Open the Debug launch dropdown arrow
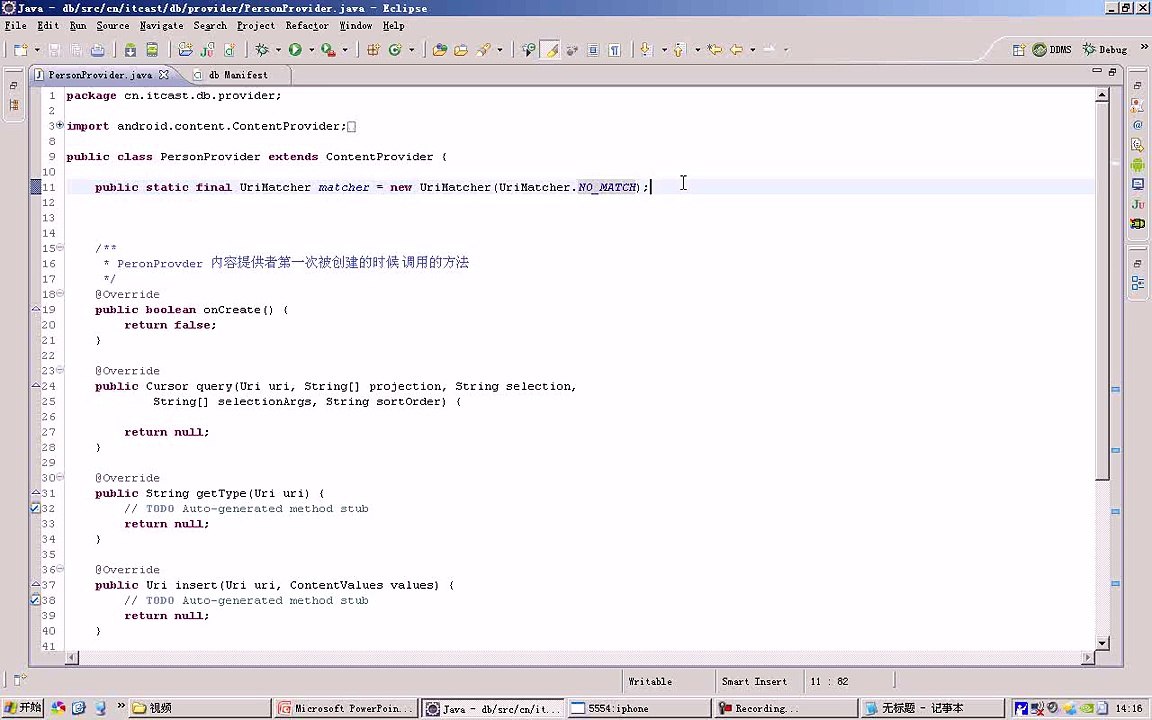Screen dimensions: 1152x720 (278, 50)
